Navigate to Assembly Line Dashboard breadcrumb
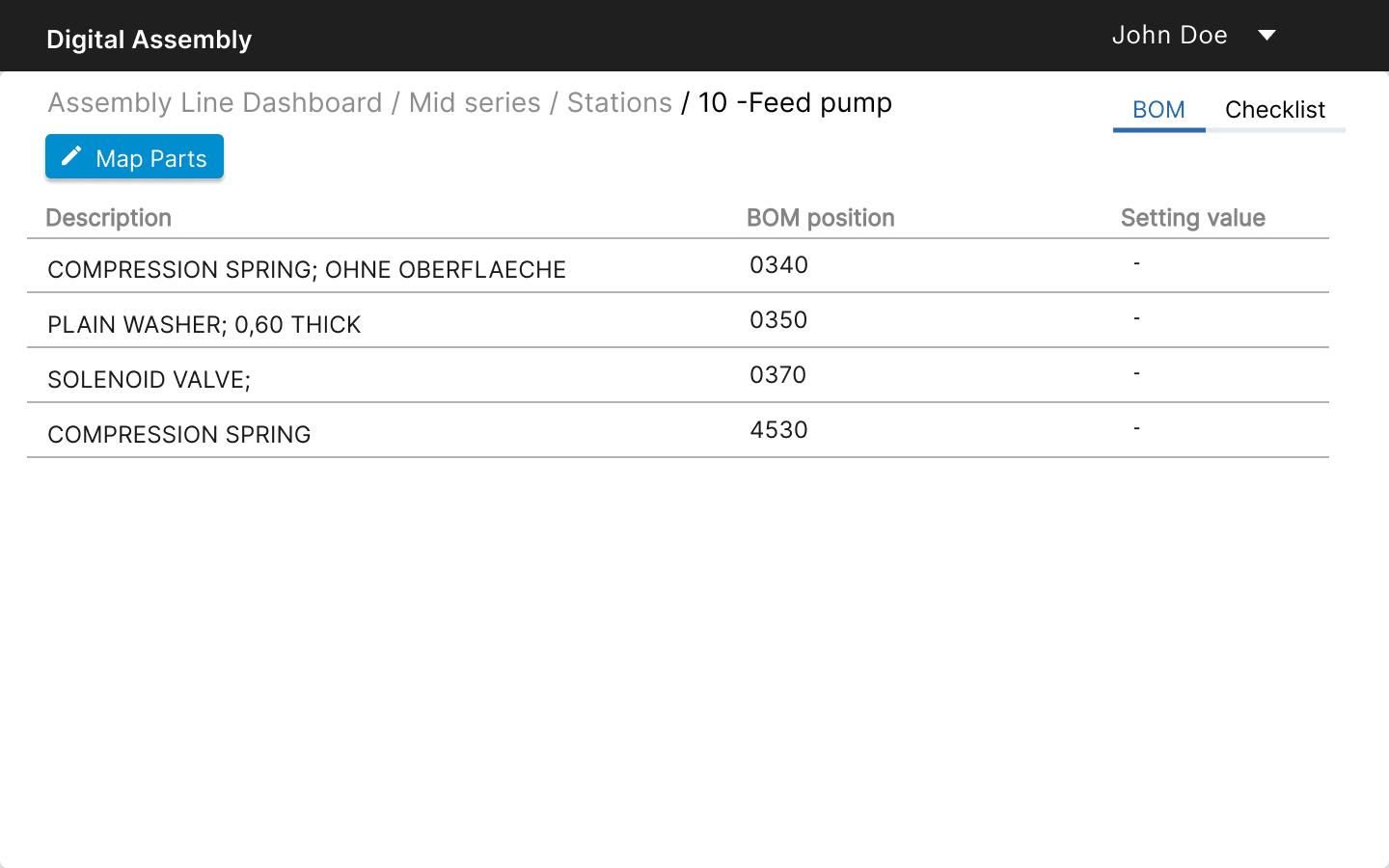 click(214, 102)
